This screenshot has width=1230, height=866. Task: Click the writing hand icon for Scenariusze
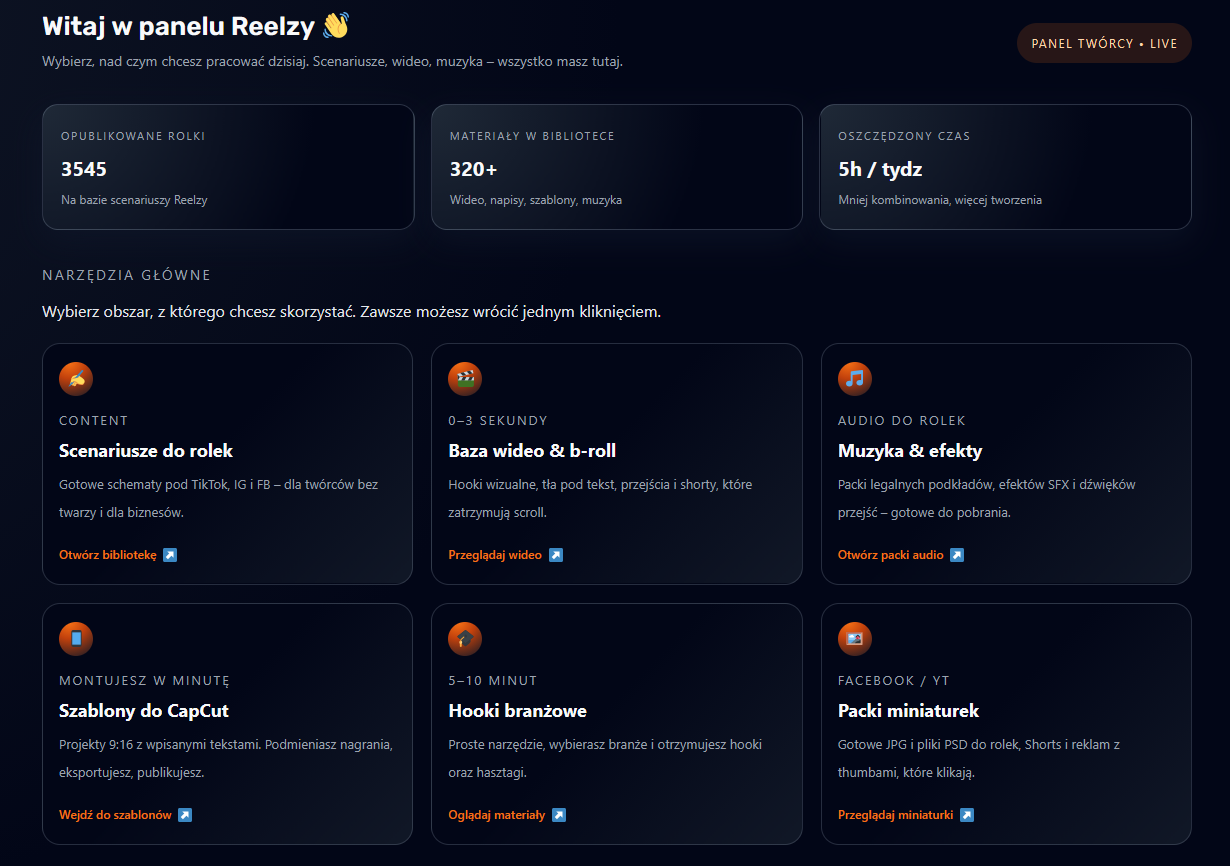point(76,379)
